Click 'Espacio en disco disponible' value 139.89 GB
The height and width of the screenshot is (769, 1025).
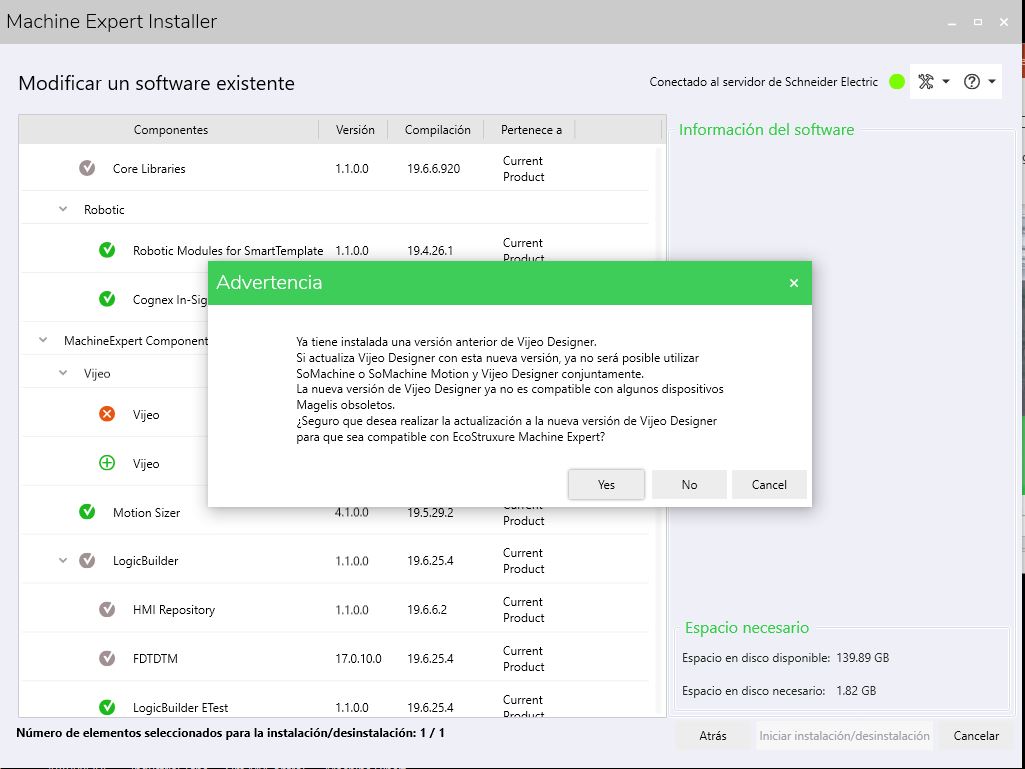[863, 658]
